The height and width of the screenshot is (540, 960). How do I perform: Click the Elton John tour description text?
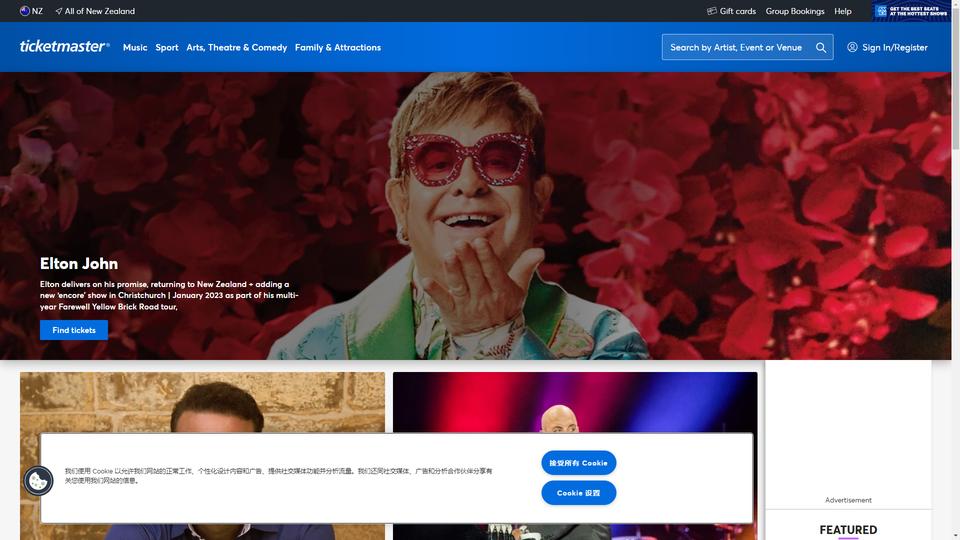point(170,295)
